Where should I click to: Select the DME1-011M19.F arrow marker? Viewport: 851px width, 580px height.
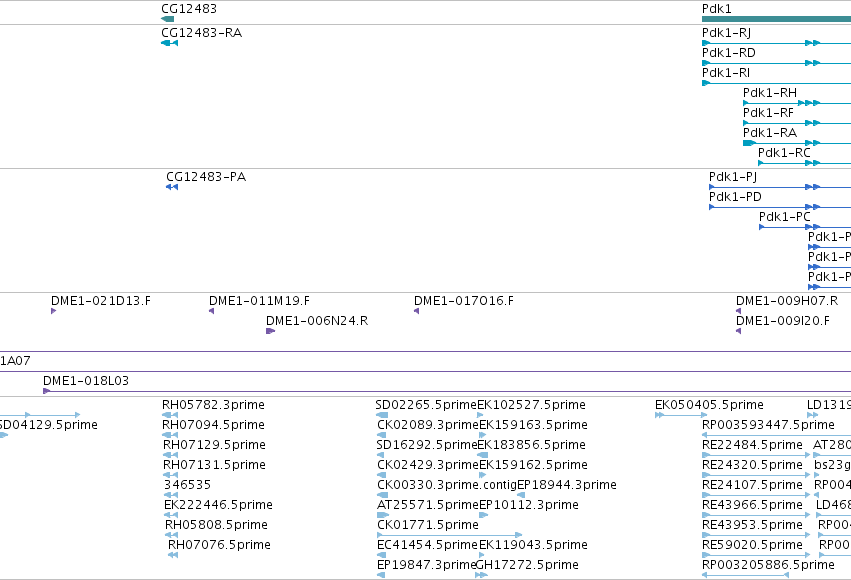click(x=212, y=311)
